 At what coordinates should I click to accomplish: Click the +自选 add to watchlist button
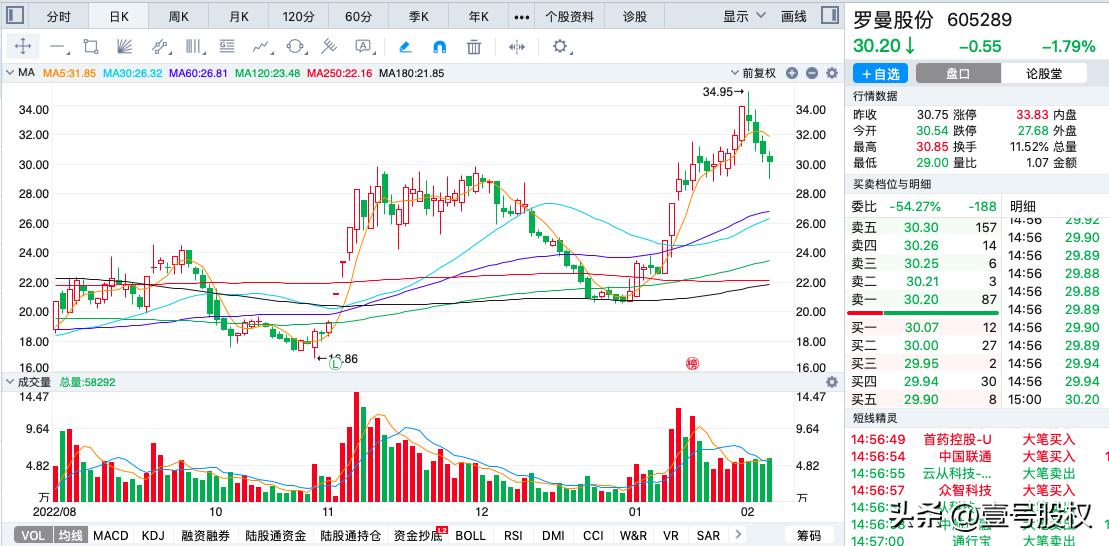point(880,73)
